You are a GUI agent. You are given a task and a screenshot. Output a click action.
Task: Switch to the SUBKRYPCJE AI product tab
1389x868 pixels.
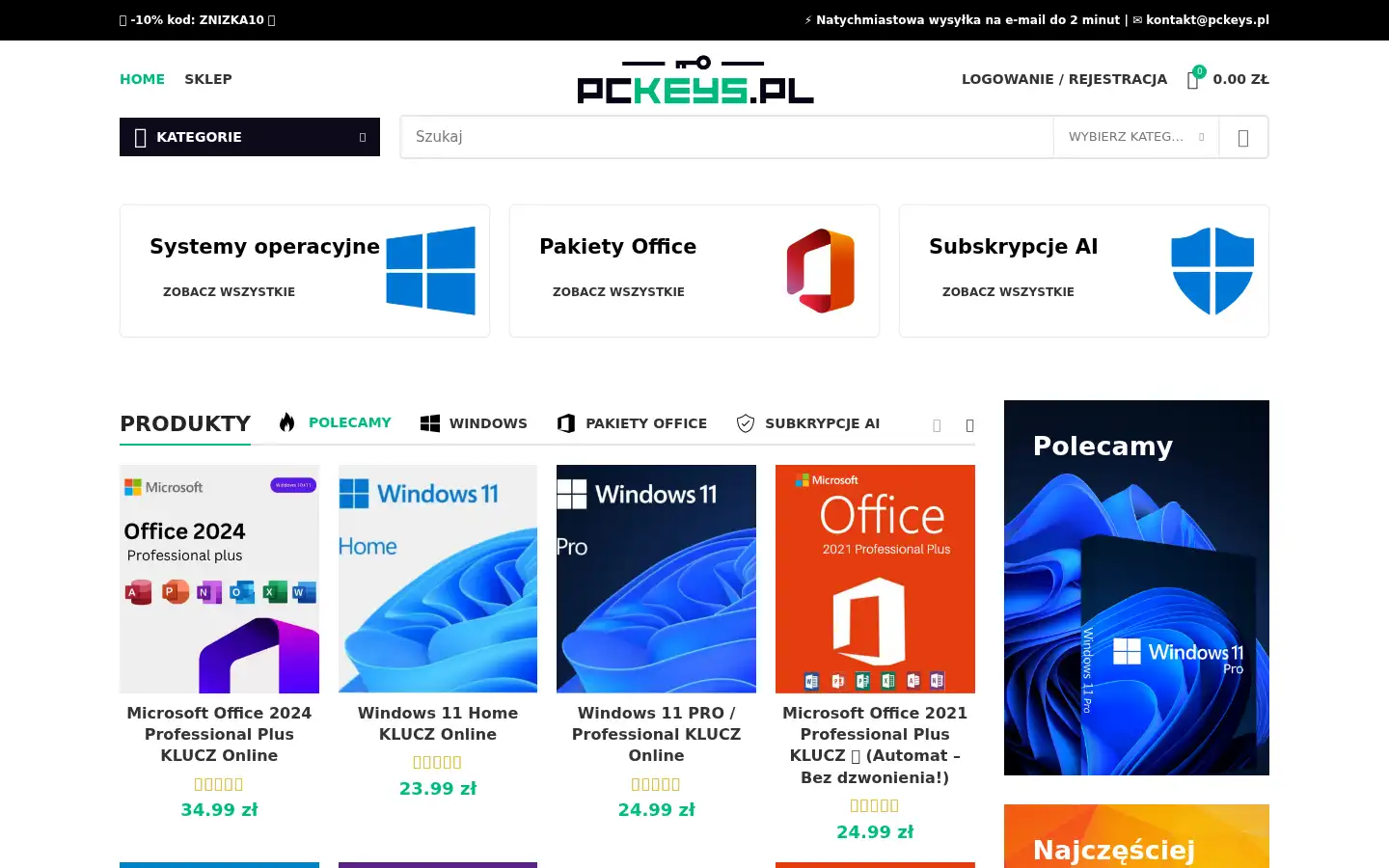(x=823, y=423)
